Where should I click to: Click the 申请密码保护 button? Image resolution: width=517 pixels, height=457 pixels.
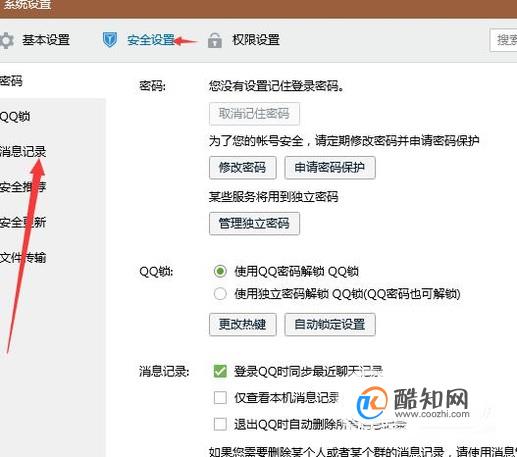[x=330, y=167]
